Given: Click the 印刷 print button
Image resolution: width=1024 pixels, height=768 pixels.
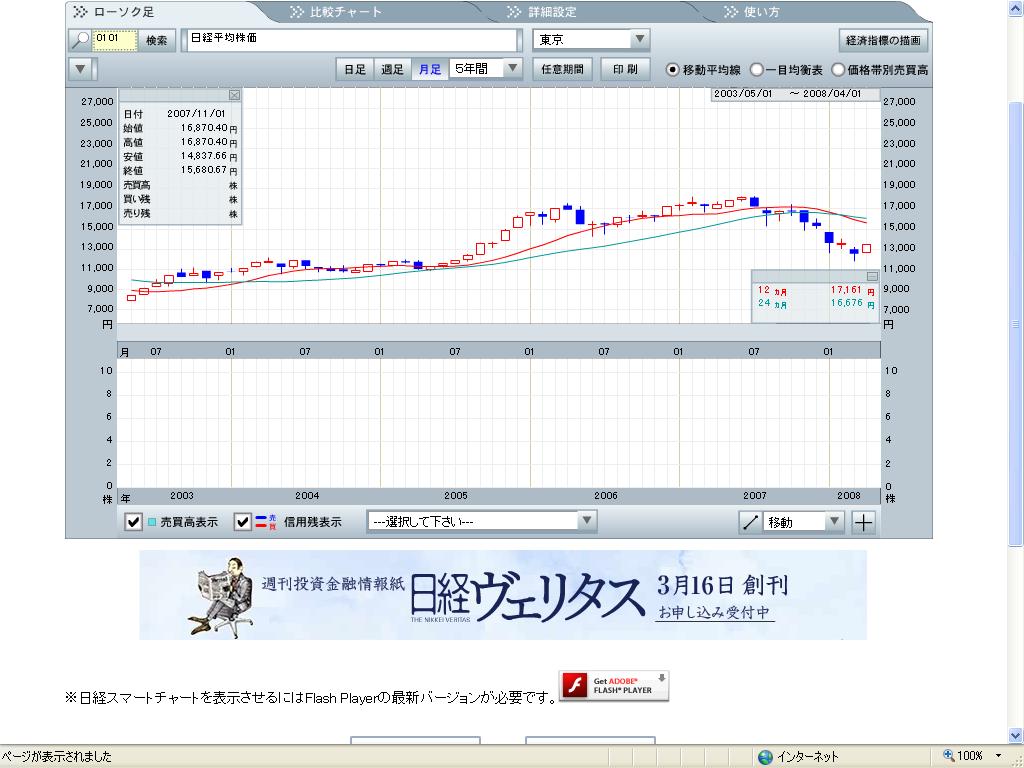Looking at the screenshot, I should tap(625, 69).
